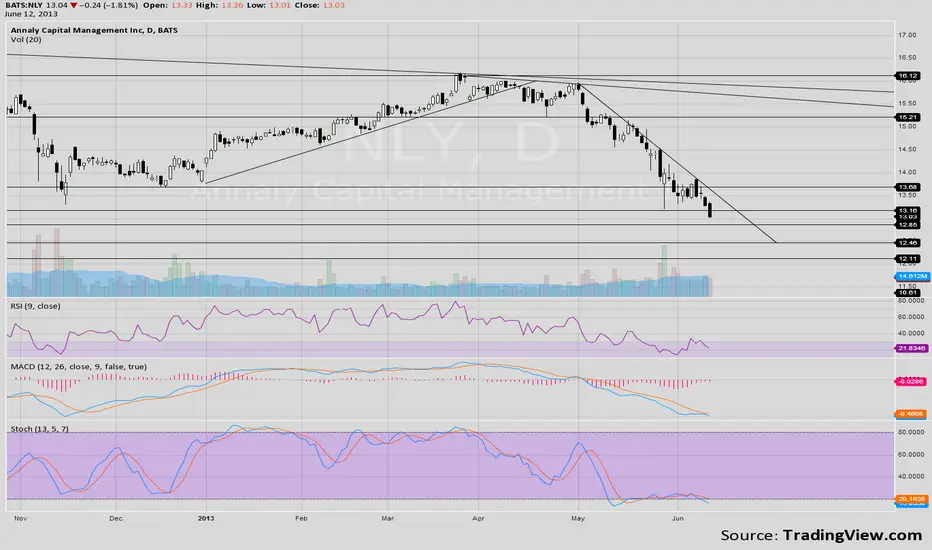Click the Open: 13.33 value
Image resolution: width=932 pixels, height=550 pixels.
coord(168,5)
